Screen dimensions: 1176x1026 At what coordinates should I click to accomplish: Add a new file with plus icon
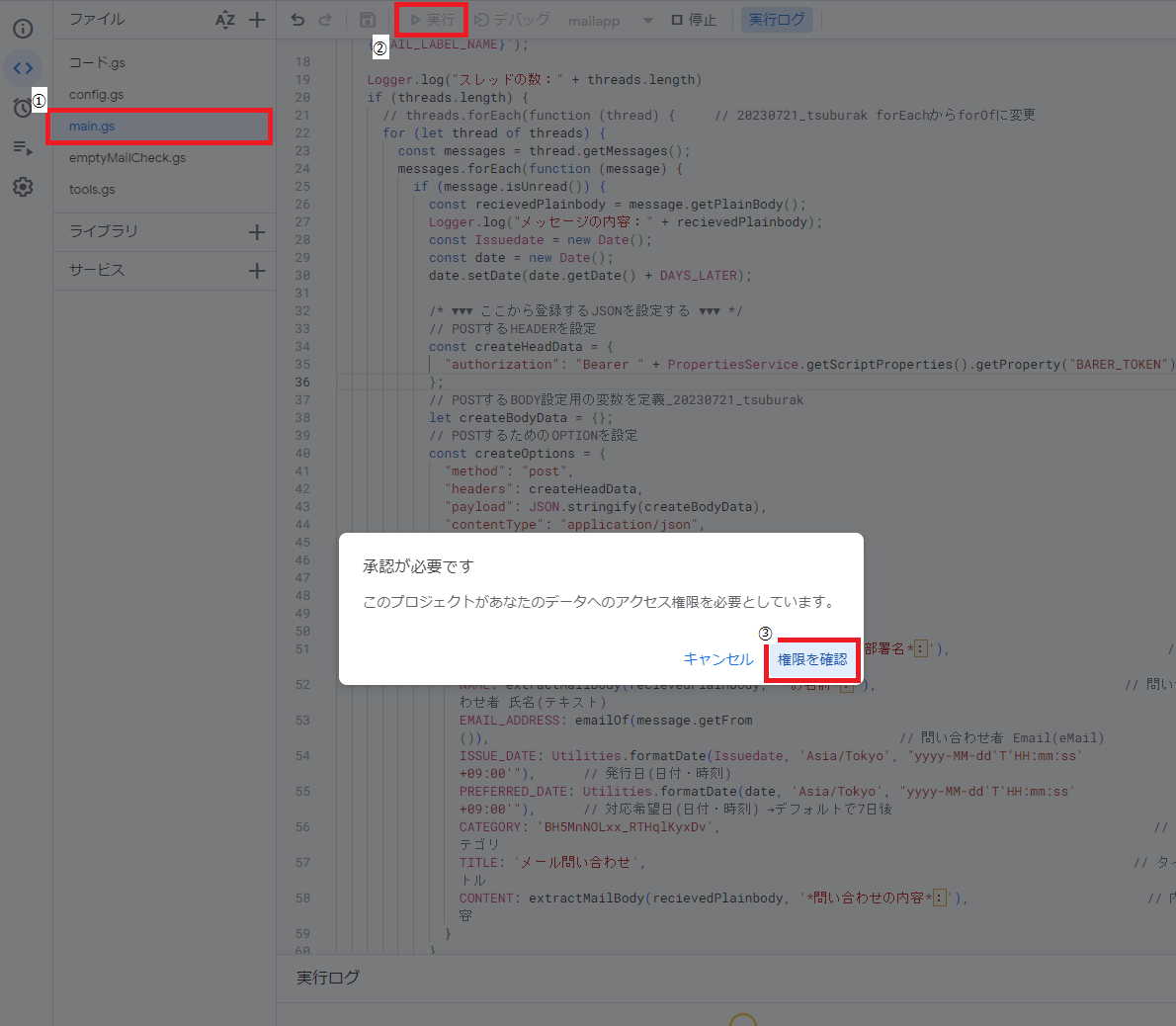257,20
